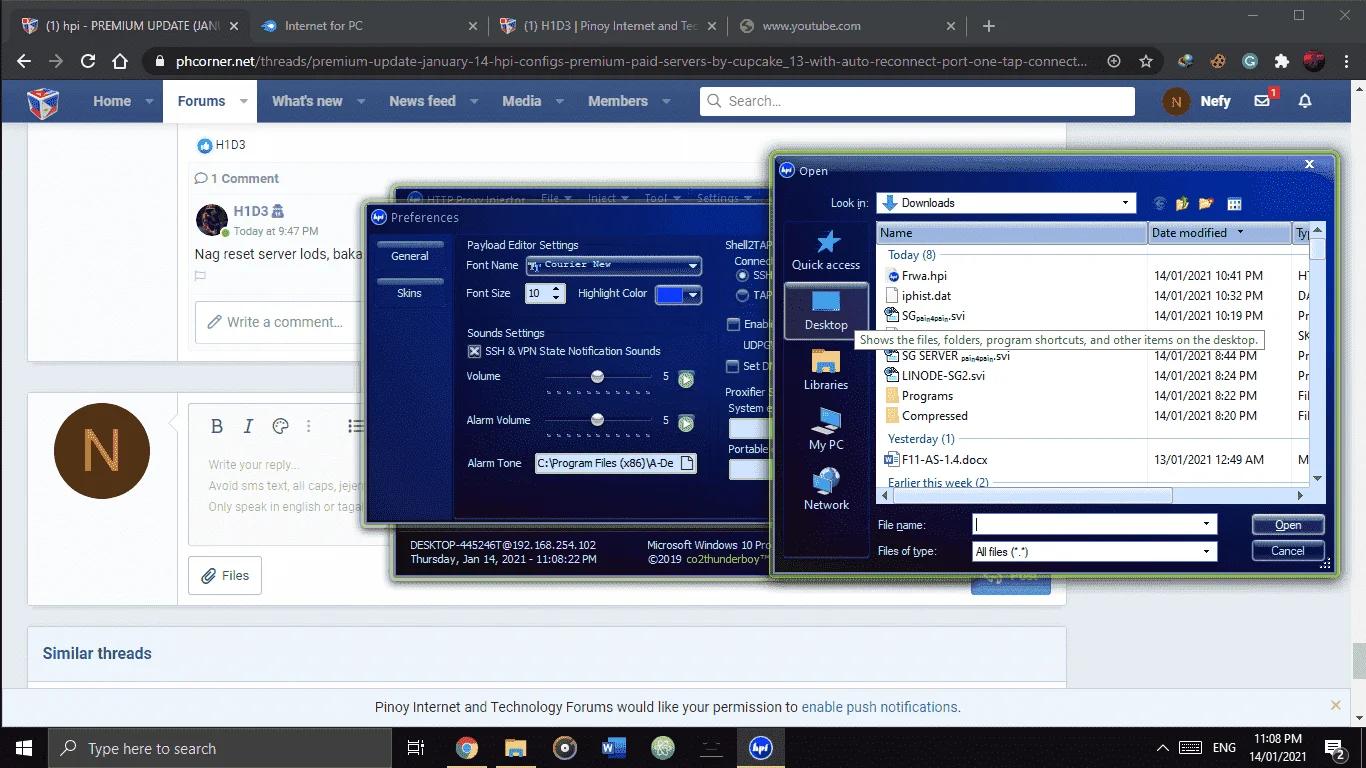This screenshot has height=768, width=1366.
Task: Click the go back icon in Open dialog
Action: click(x=1160, y=203)
